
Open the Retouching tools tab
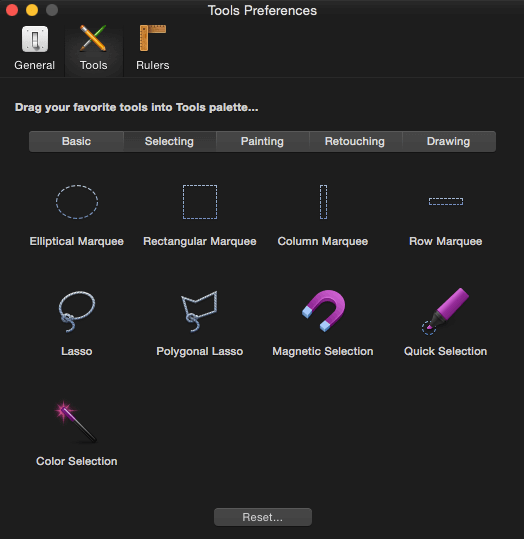(x=355, y=141)
